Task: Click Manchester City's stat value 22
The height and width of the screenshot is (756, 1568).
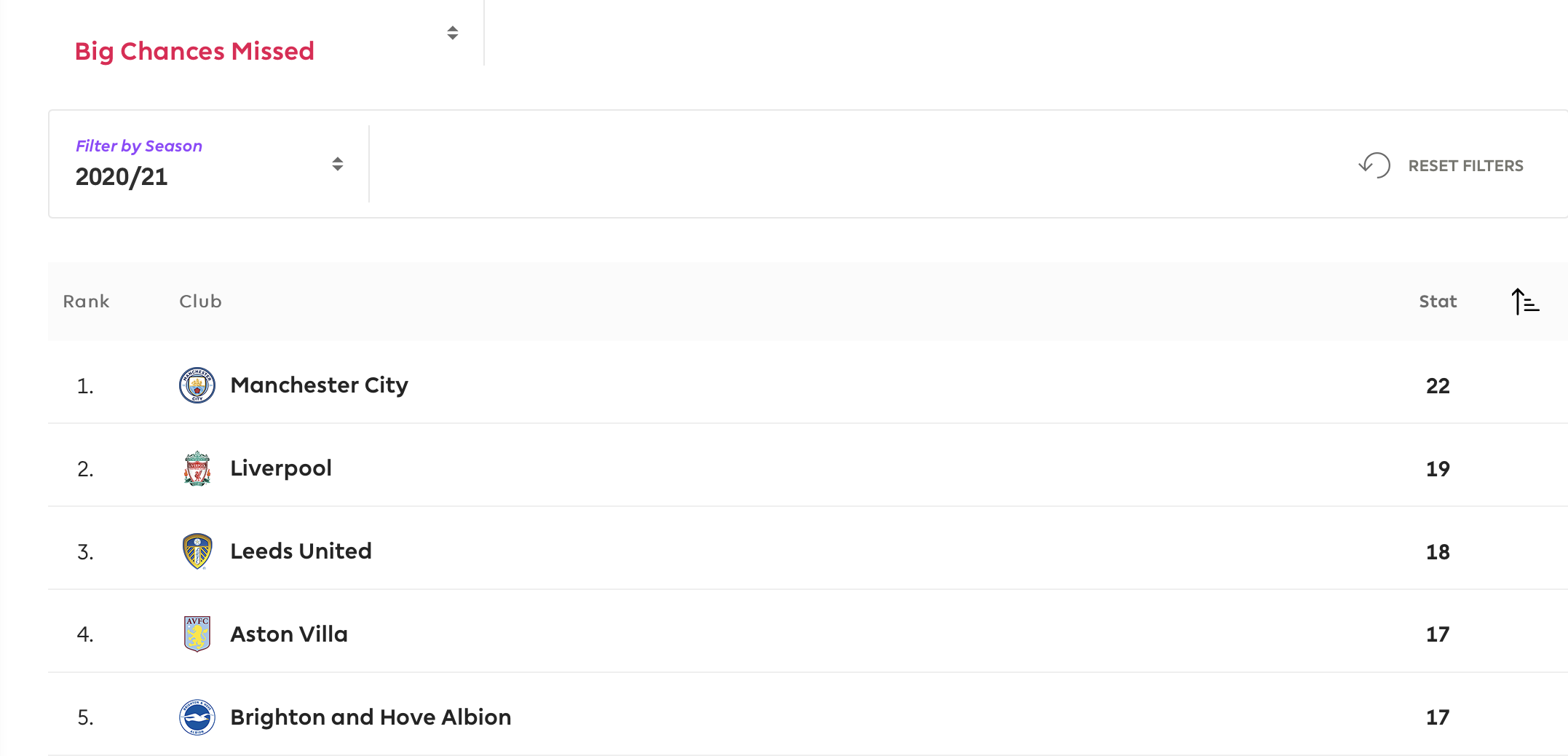Action: click(x=1438, y=386)
